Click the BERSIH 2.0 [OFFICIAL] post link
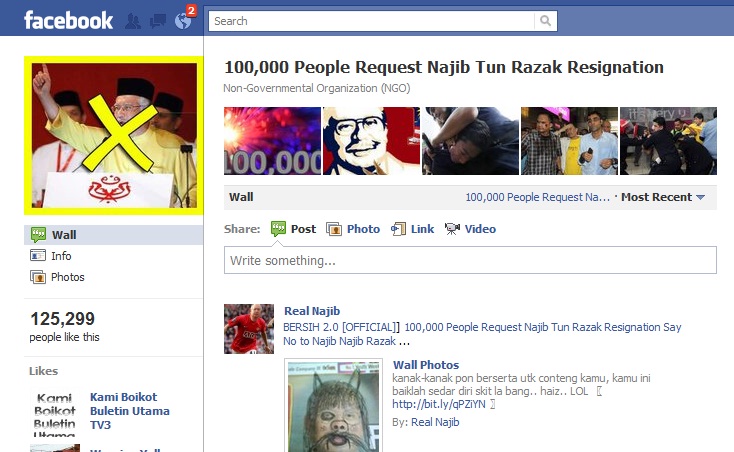Viewport: 734px width, 452px height. [342, 327]
